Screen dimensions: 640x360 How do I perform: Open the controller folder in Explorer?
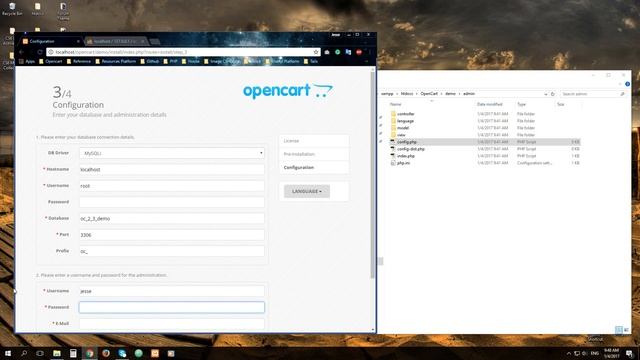click(402, 114)
